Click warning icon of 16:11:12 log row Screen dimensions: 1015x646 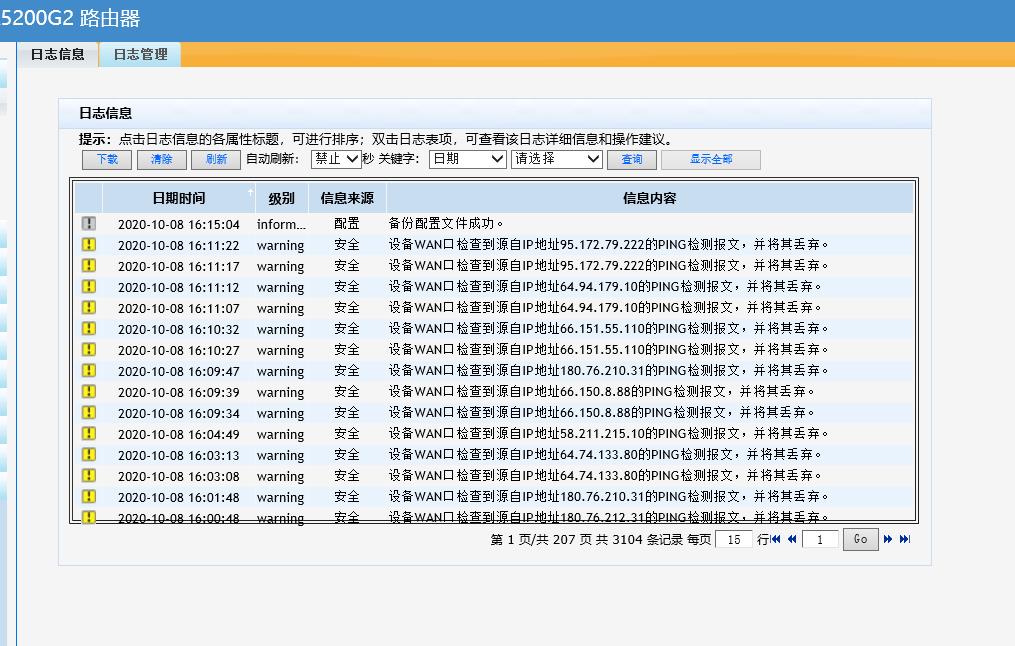[x=89, y=286]
